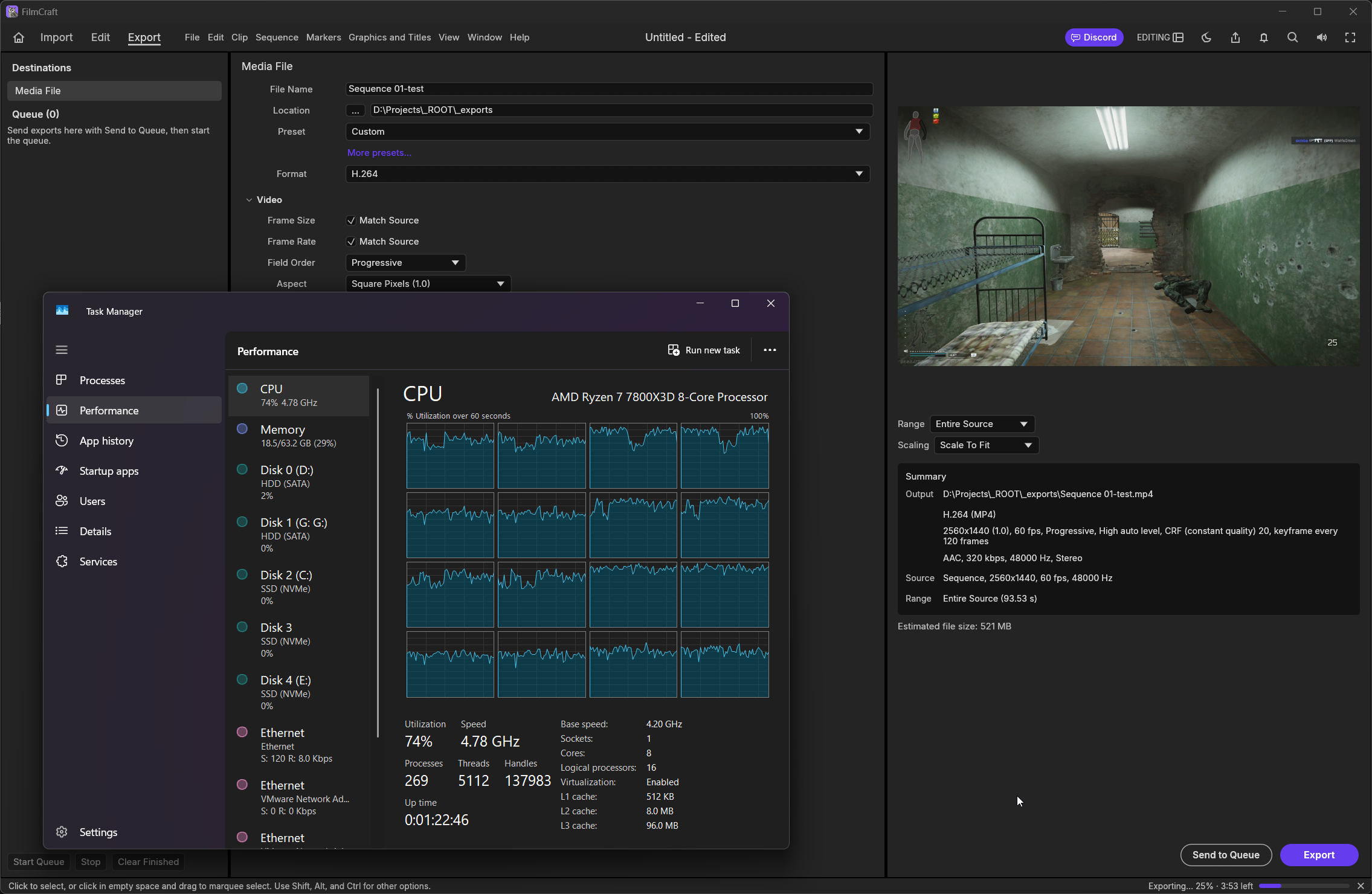Screen dimensions: 1372x894
Task: Click the More presets link
Action: [379, 153]
